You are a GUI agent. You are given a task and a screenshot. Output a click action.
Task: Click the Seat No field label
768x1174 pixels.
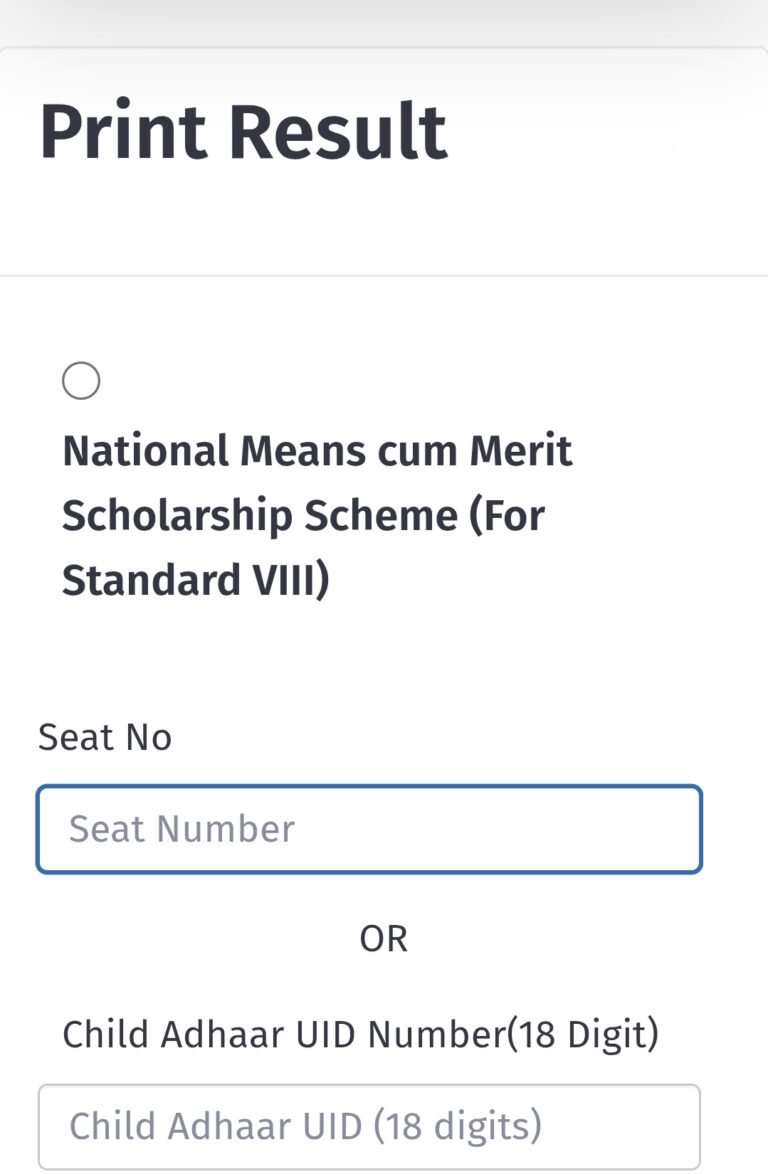(105, 737)
